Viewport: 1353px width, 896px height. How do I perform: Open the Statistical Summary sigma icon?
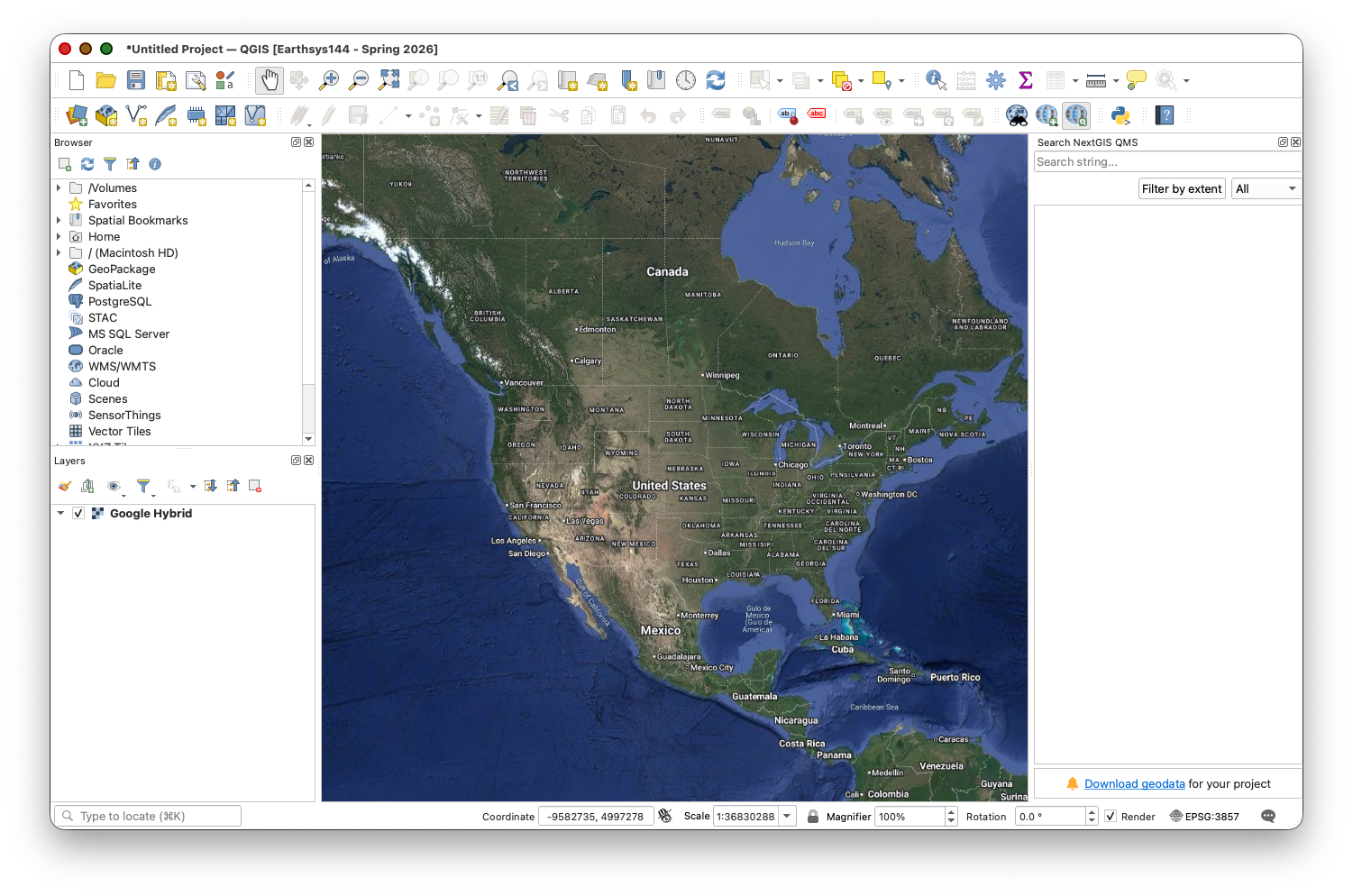[x=1026, y=81]
